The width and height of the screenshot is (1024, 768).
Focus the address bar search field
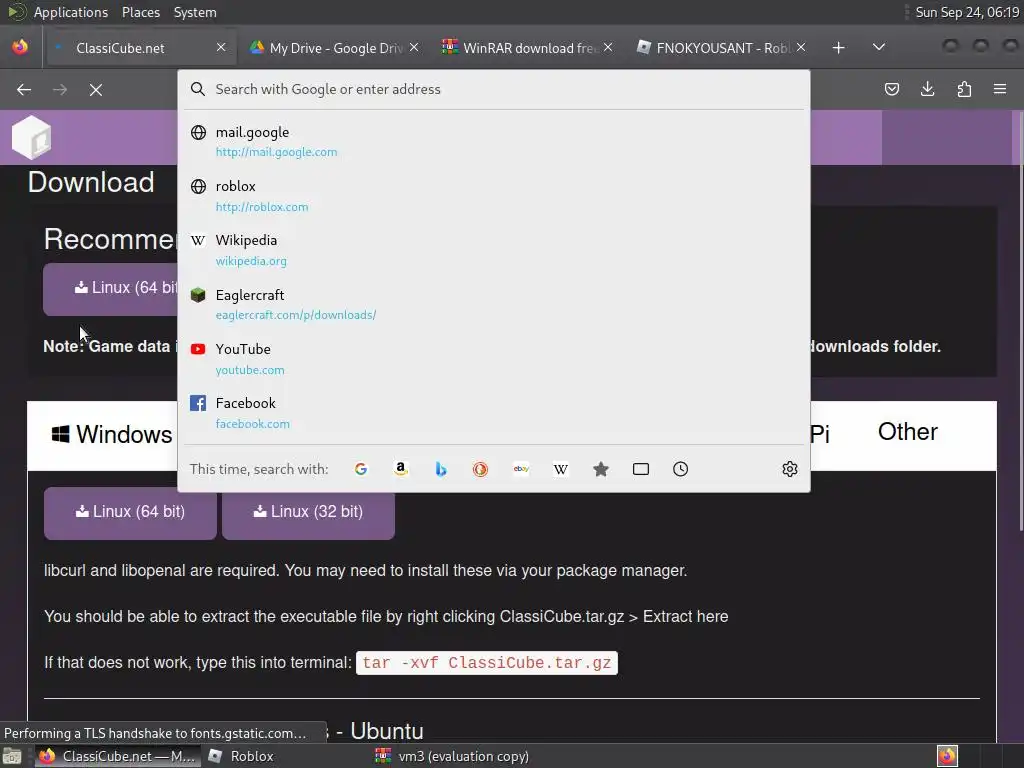pos(494,89)
